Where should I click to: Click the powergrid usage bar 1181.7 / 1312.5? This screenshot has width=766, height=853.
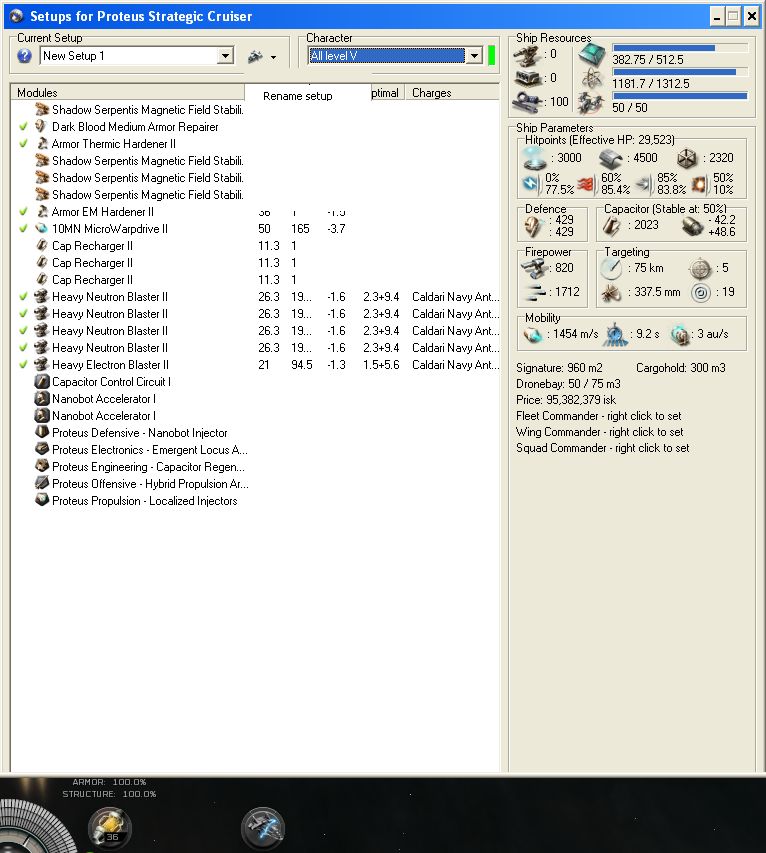point(680,72)
